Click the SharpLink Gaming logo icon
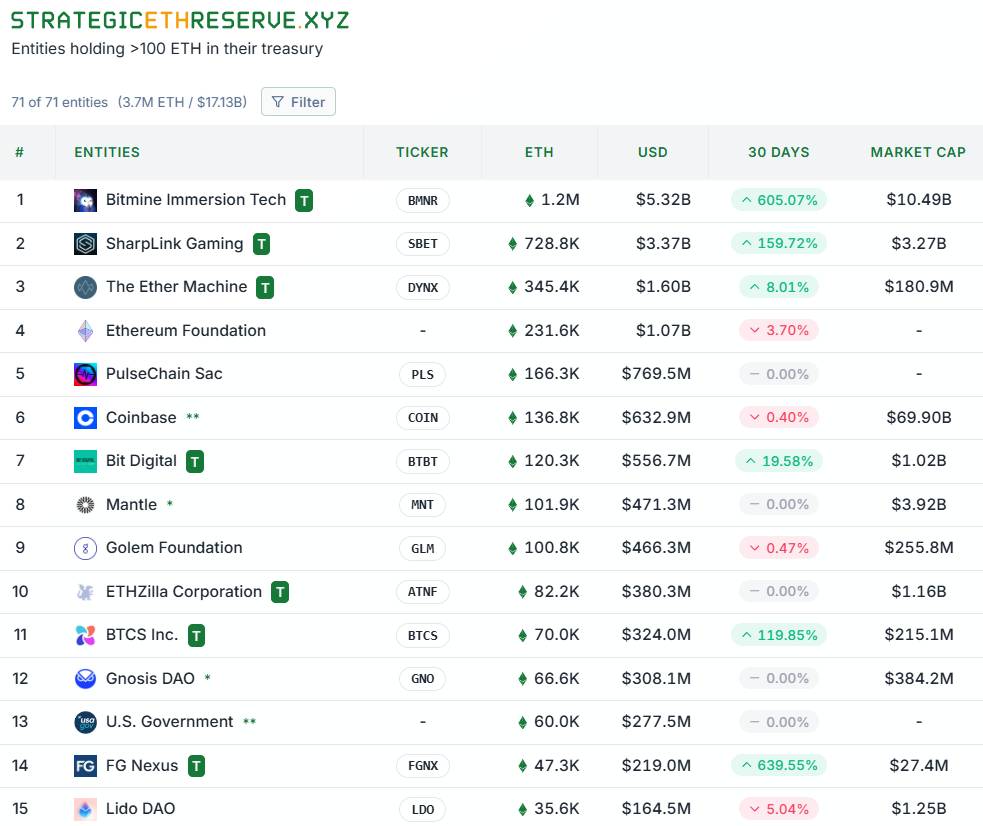 point(85,244)
